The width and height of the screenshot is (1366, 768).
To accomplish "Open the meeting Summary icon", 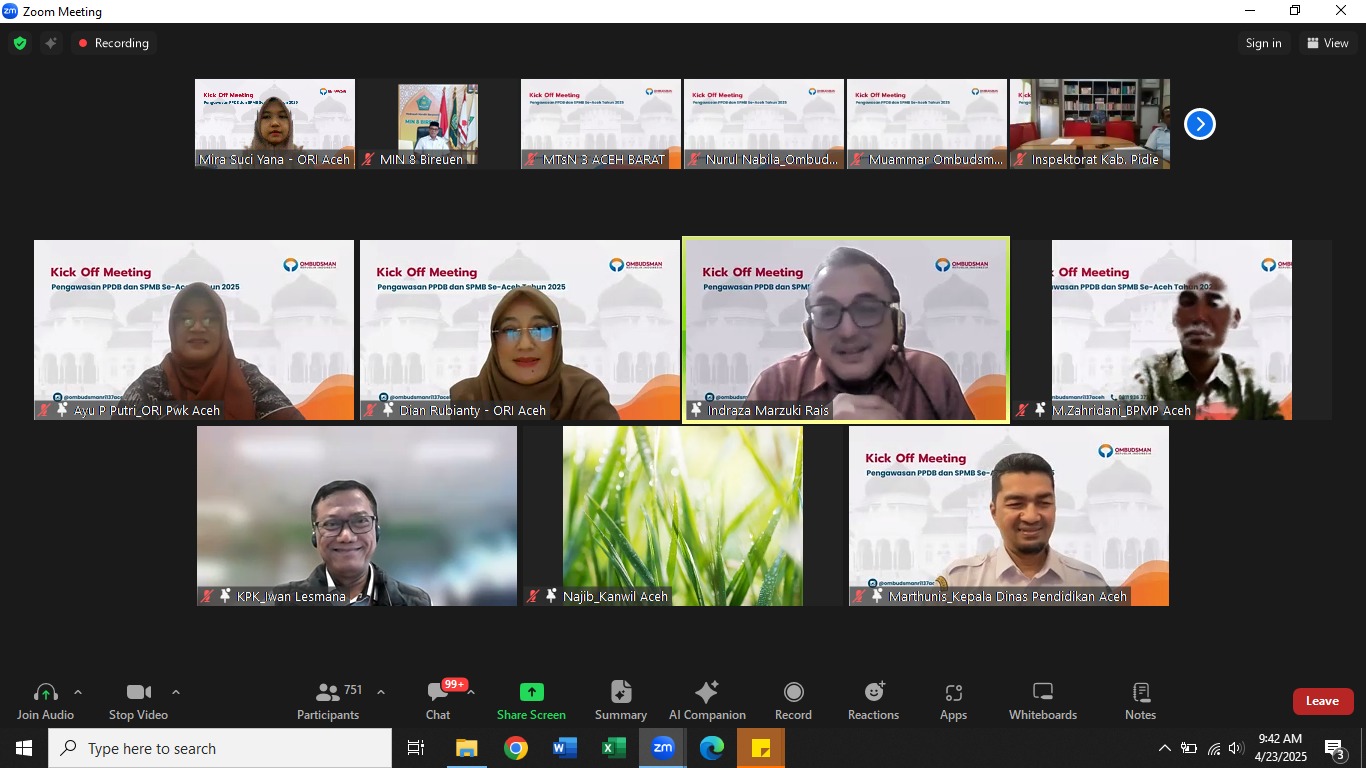I will coord(621,693).
